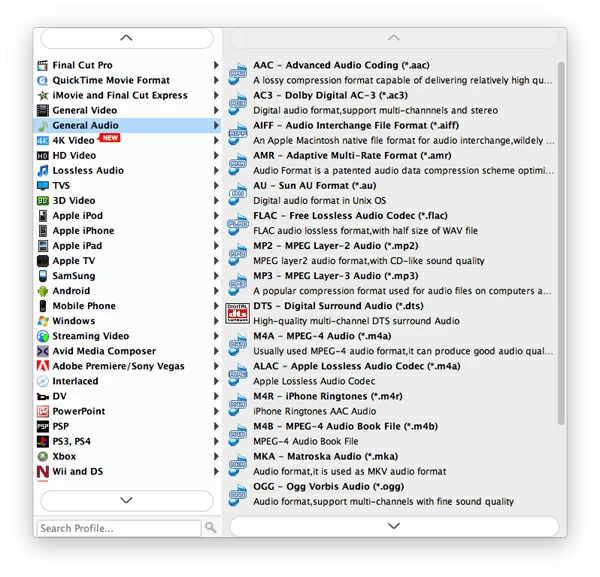The height and width of the screenshot is (577, 600).
Task: Open the 4K Video category
Action: [73, 141]
